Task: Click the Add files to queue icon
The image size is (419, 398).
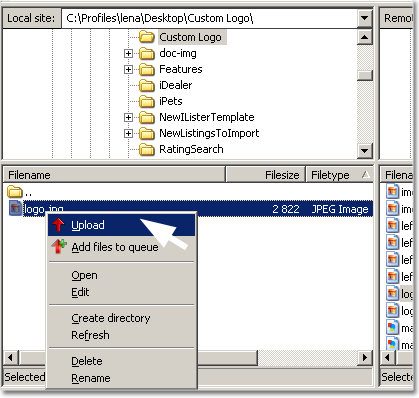Action: (59, 247)
